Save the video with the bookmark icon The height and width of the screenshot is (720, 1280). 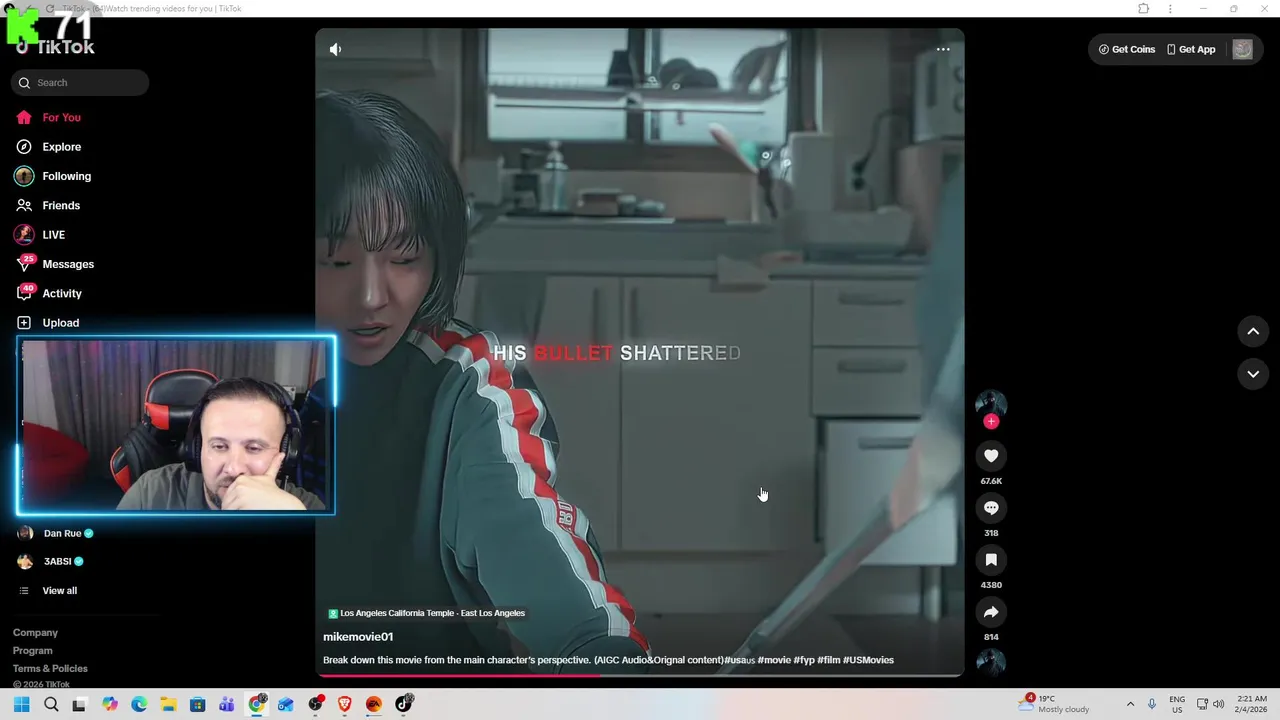(x=991, y=560)
